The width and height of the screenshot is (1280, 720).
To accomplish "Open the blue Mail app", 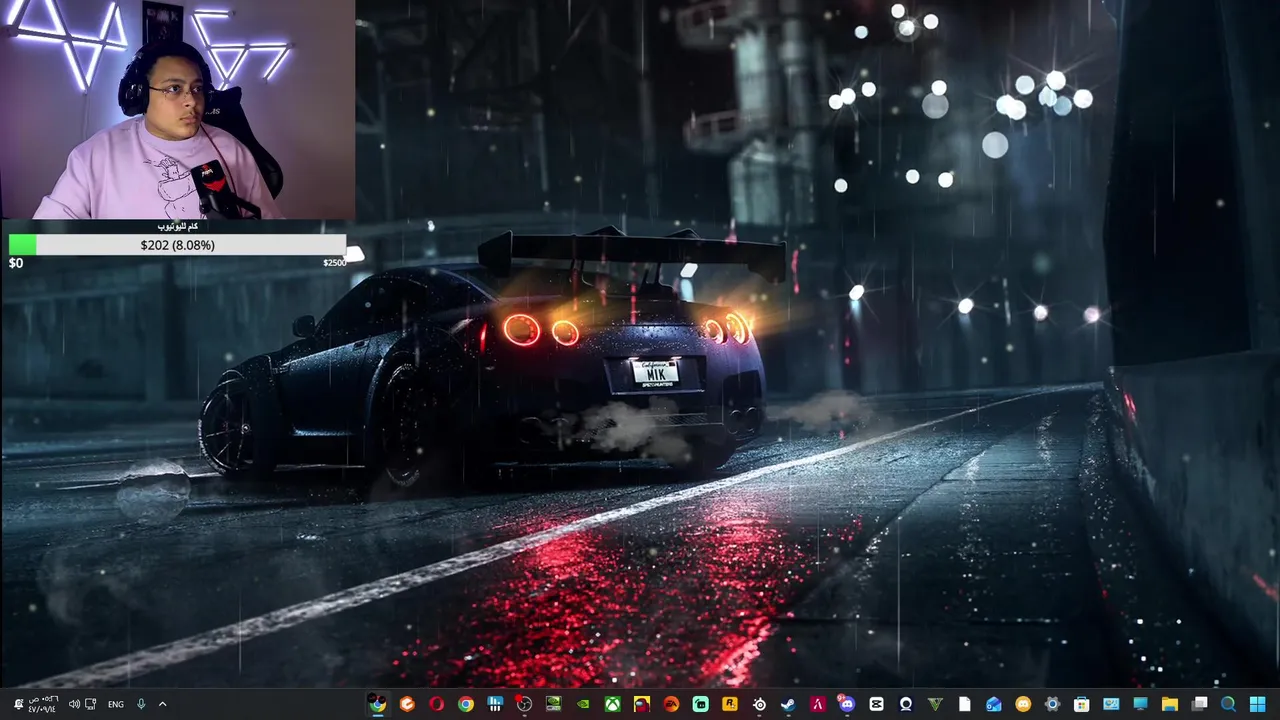I will click(x=994, y=704).
